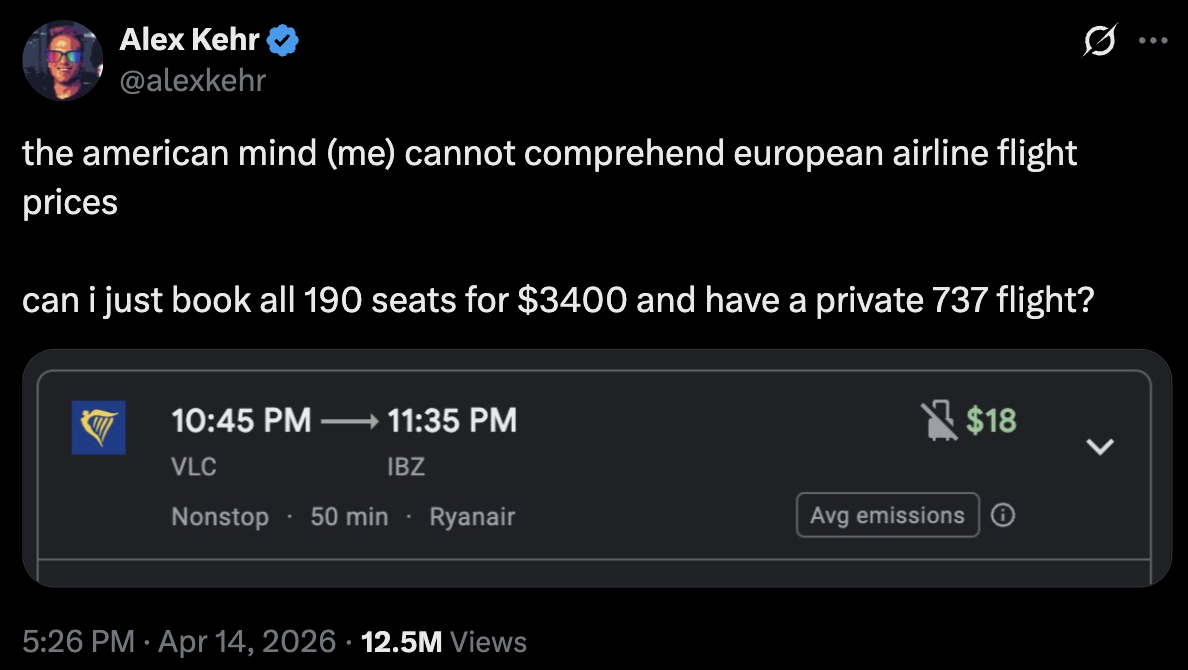Click the IBZ arrival airport code
1188x670 pixels.
click(406, 467)
